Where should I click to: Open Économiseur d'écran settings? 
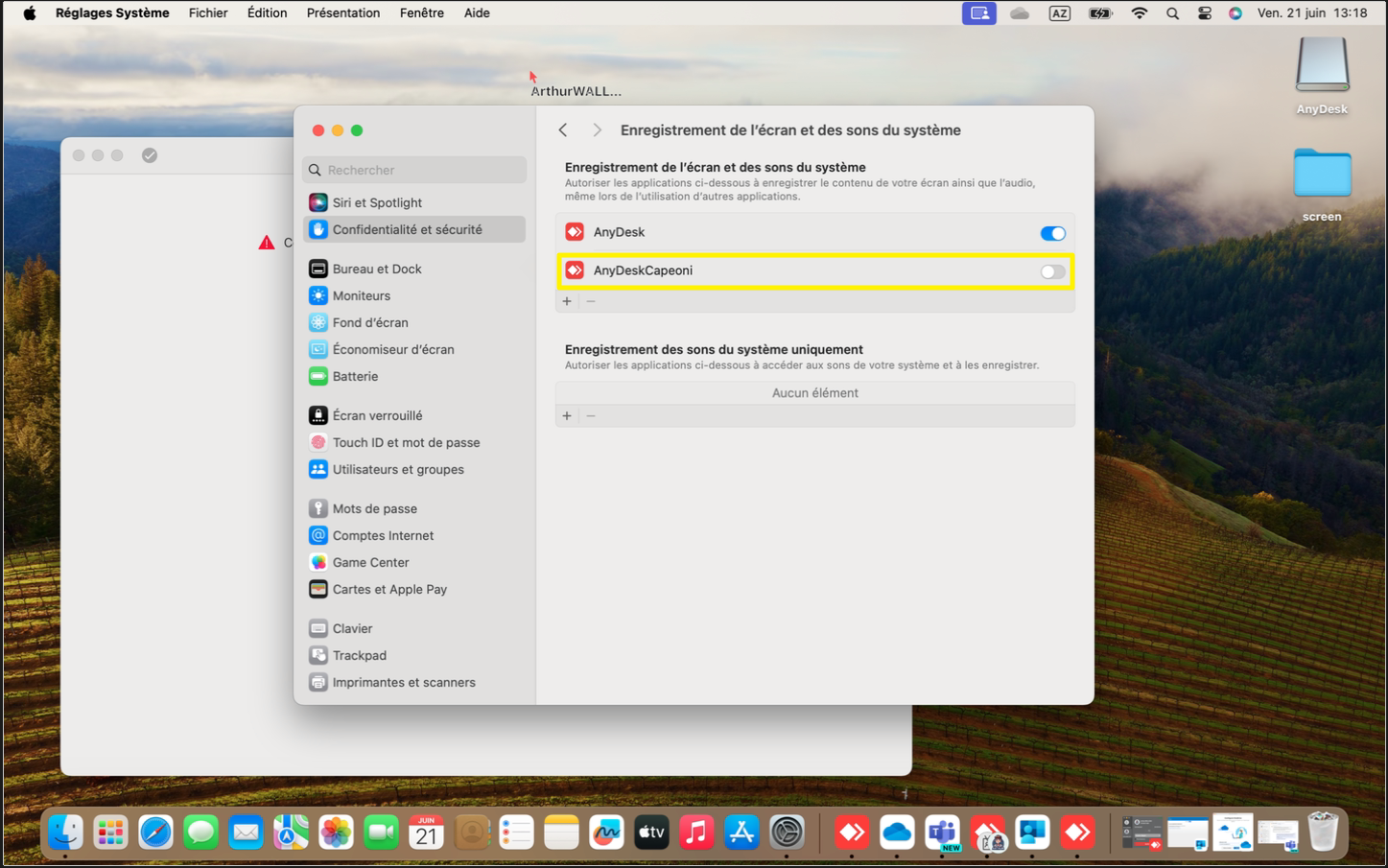pyautogui.click(x=414, y=349)
